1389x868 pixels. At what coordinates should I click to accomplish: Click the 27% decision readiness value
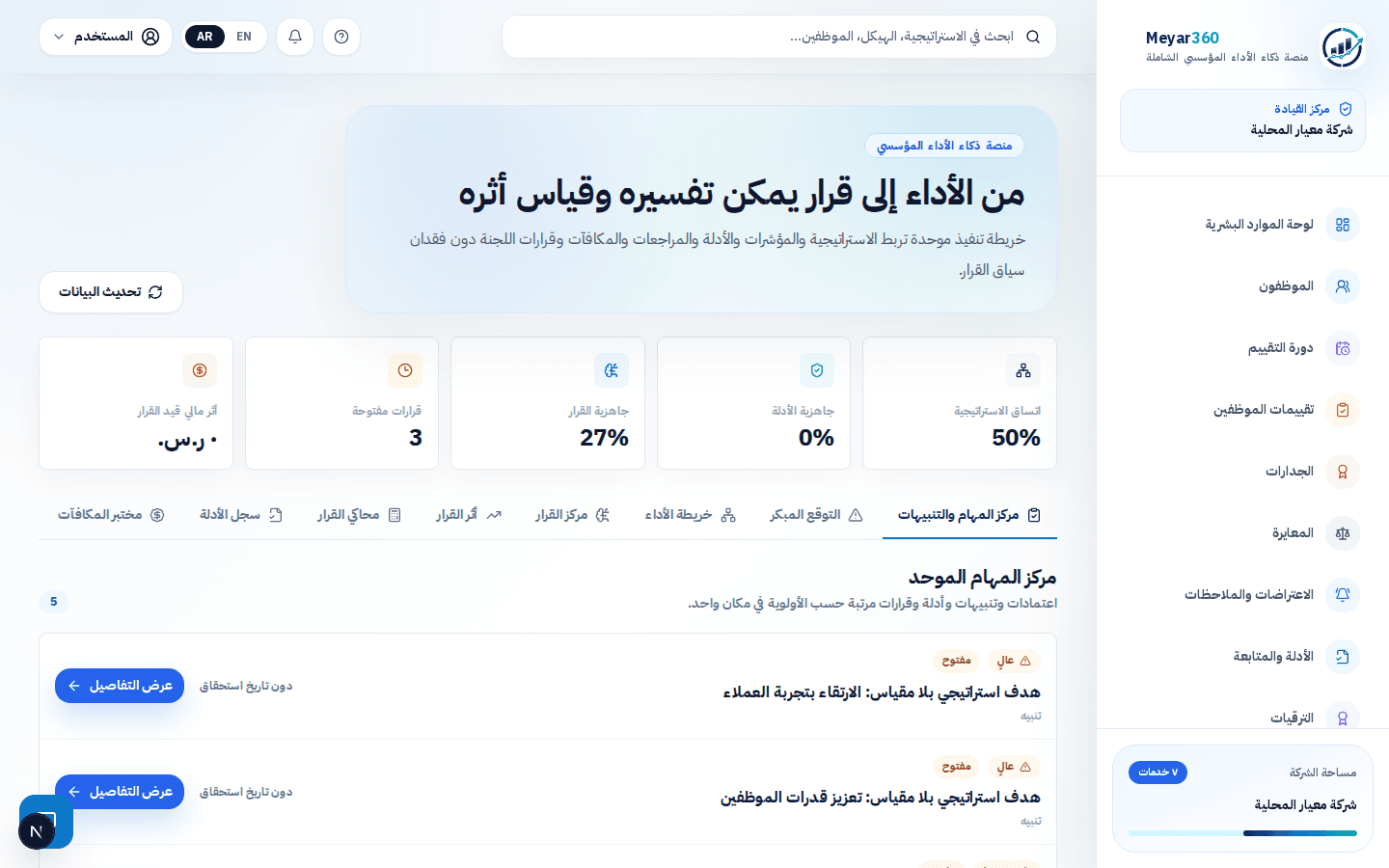click(x=604, y=438)
